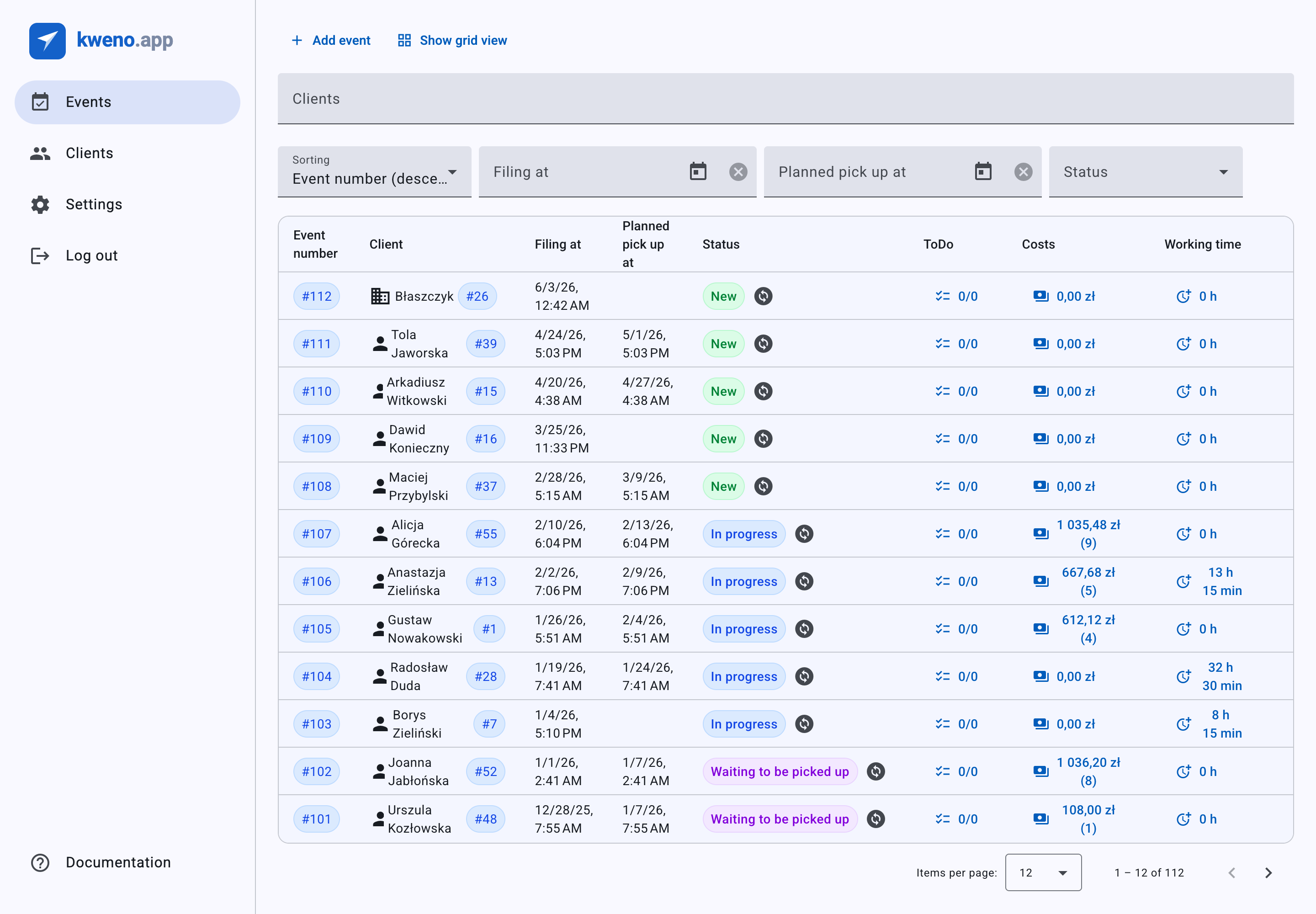Clear the Filing at date filter
1316x914 pixels.
coord(738,171)
